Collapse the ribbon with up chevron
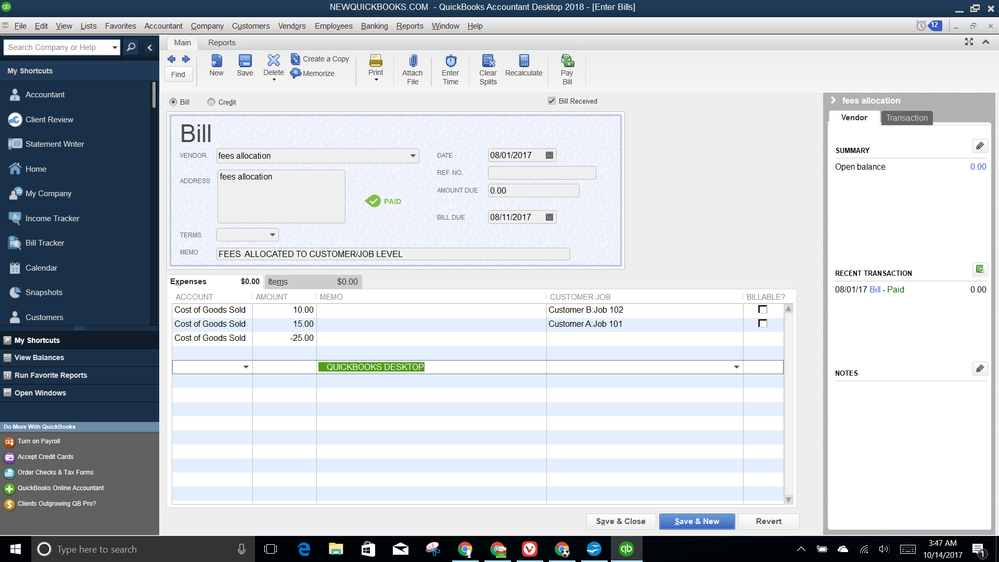Image resolution: width=999 pixels, height=562 pixels. [986, 42]
